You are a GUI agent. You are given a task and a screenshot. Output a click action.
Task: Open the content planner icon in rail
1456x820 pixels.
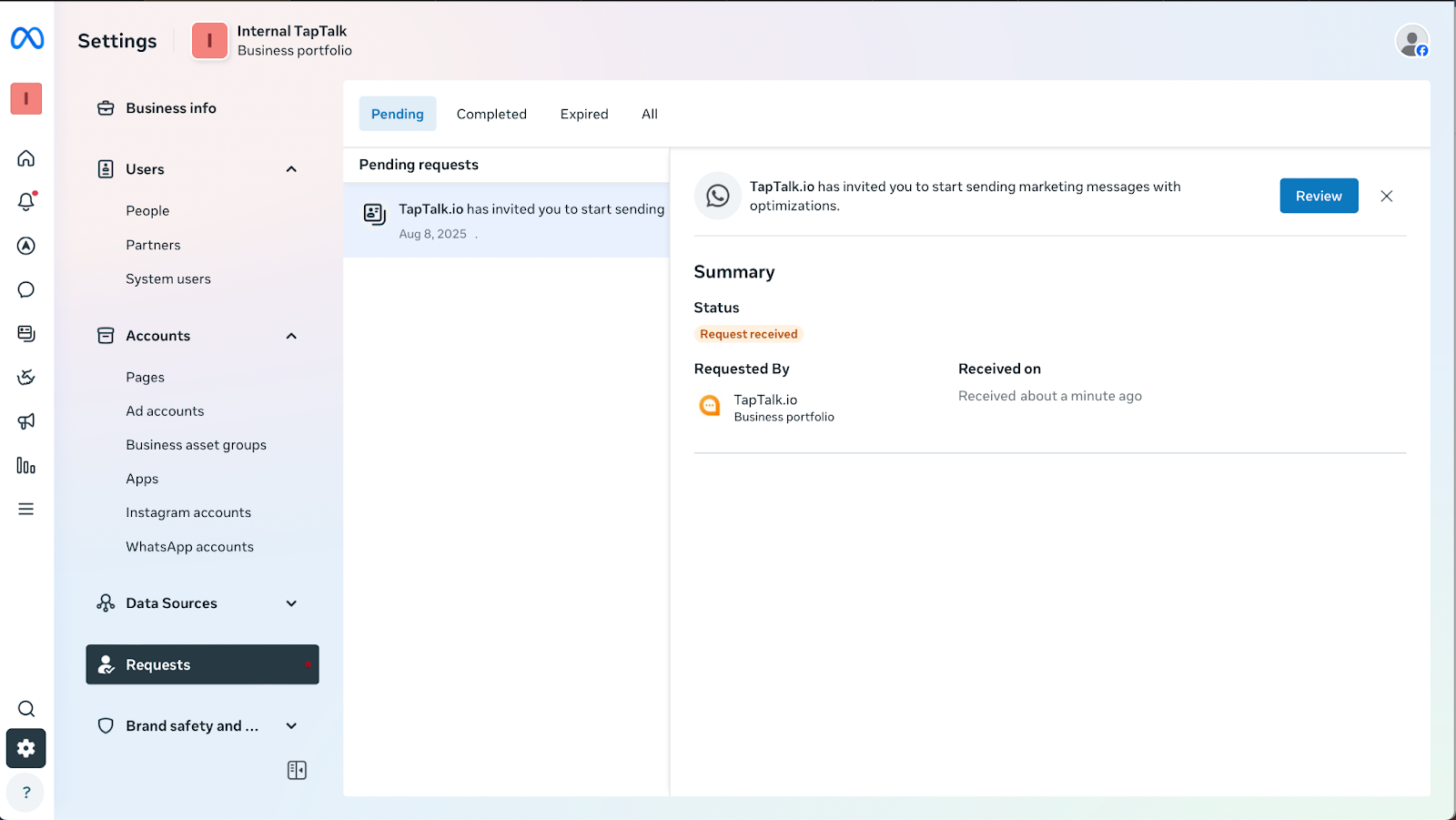pos(26,333)
